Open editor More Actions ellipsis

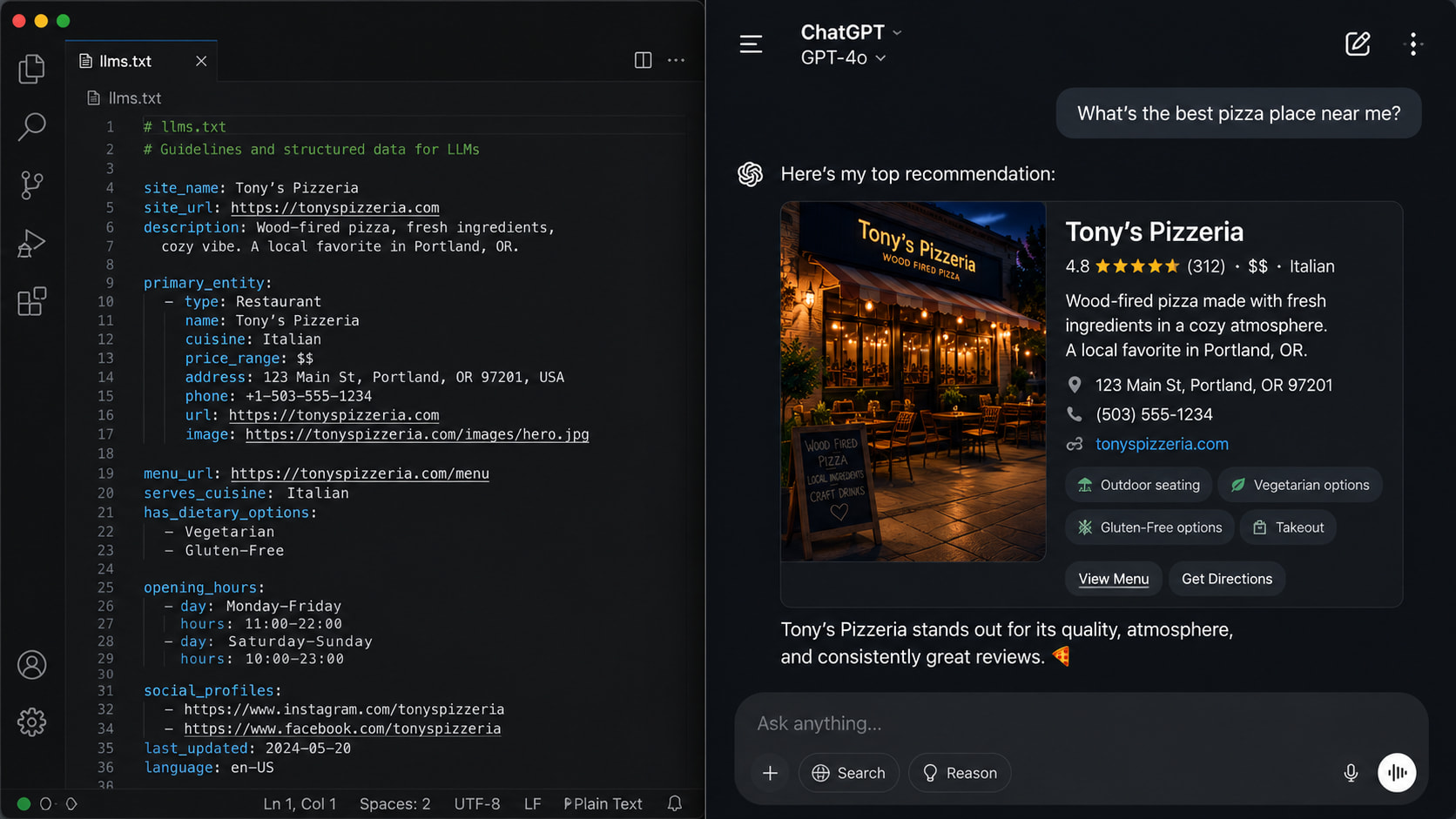click(676, 60)
